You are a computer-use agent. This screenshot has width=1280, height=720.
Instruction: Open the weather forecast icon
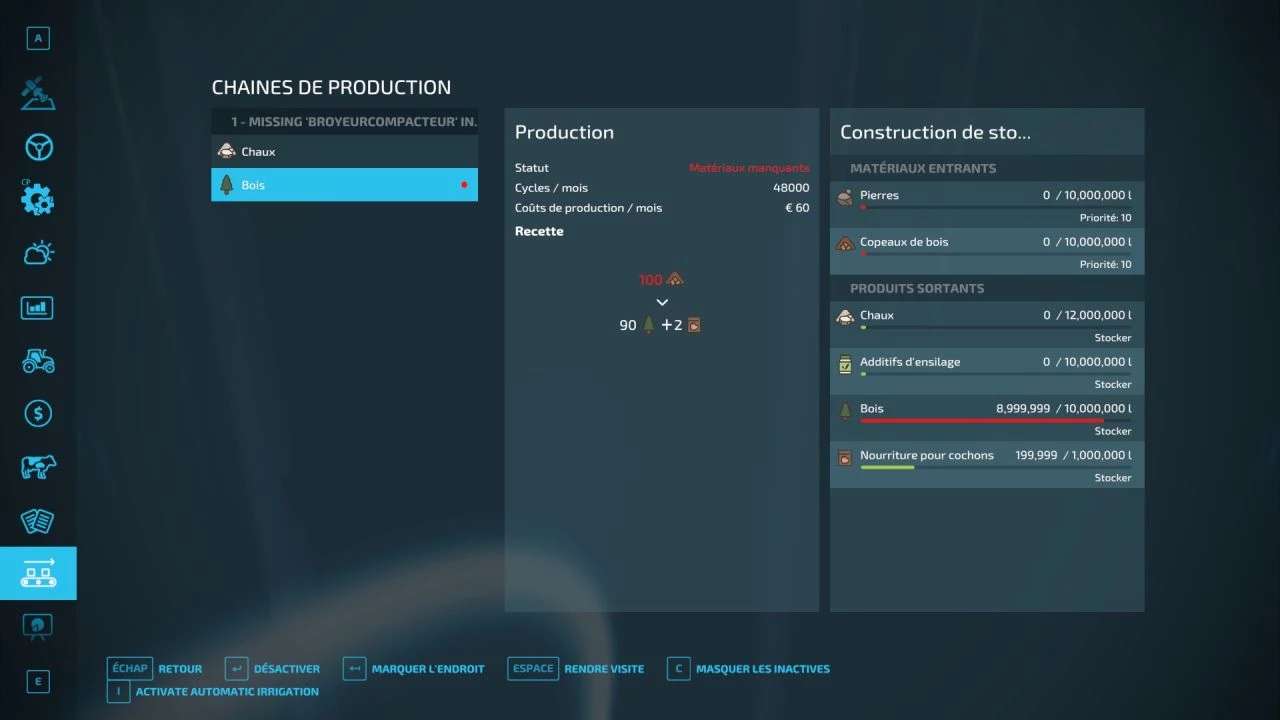click(x=38, y=253)
